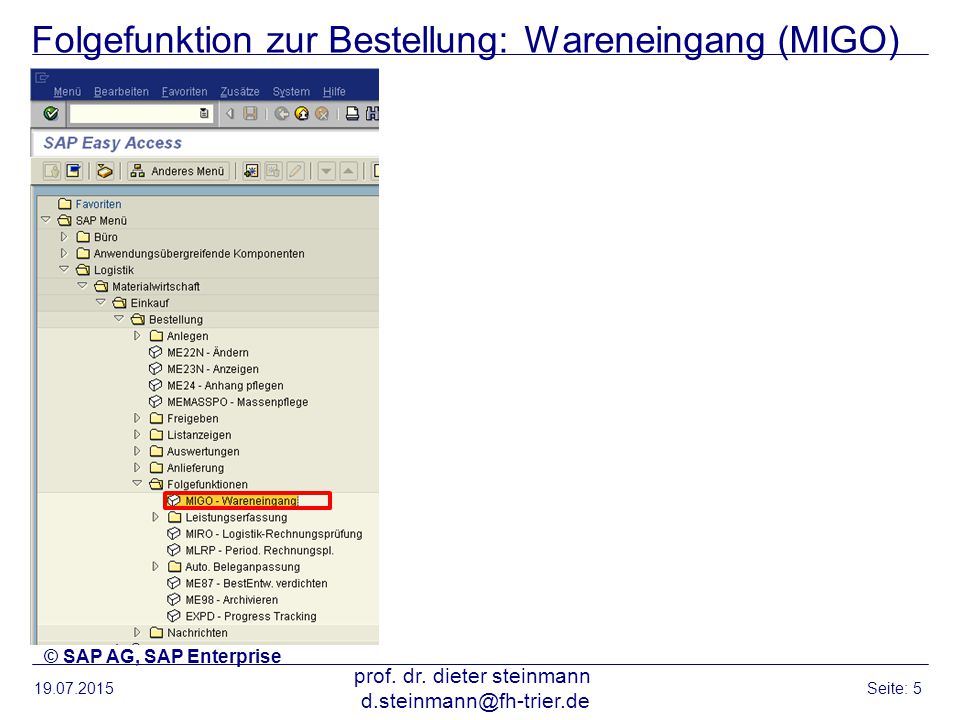Click the SAP Business Workplace icon
Image resolution: width=960 pixels, height=720 pixels.
[x=105, y=171]
